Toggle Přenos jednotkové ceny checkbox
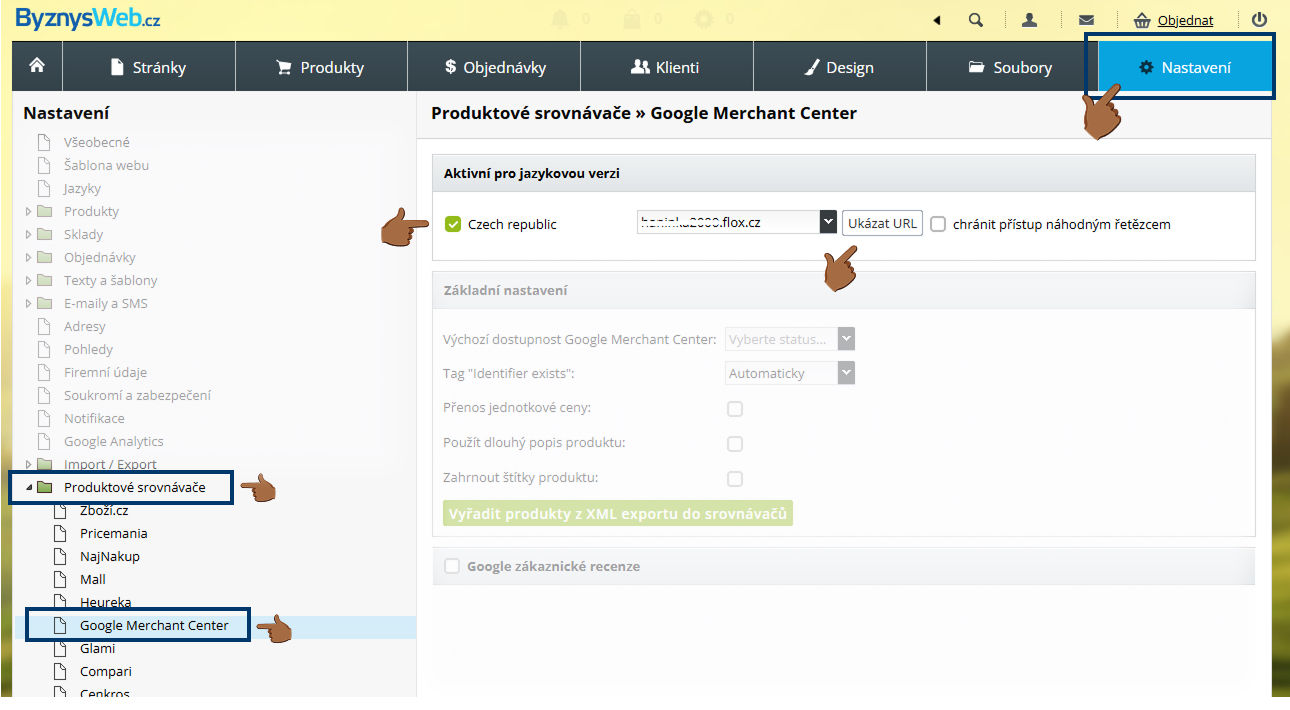 (735, 409)
